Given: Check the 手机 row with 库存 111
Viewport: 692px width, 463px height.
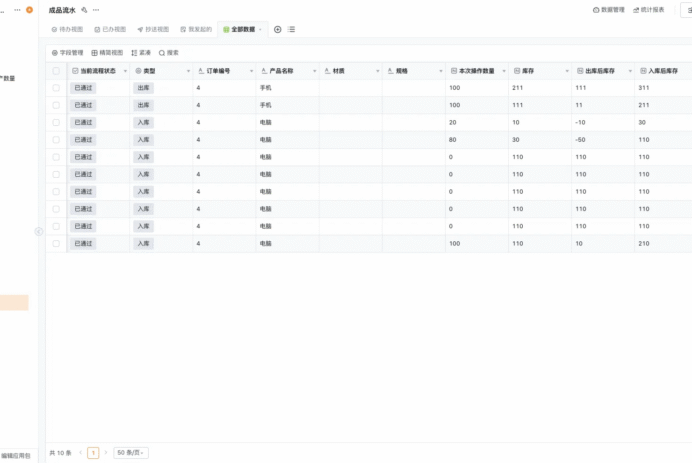Looking at the screenshot, I should point(56,105).
